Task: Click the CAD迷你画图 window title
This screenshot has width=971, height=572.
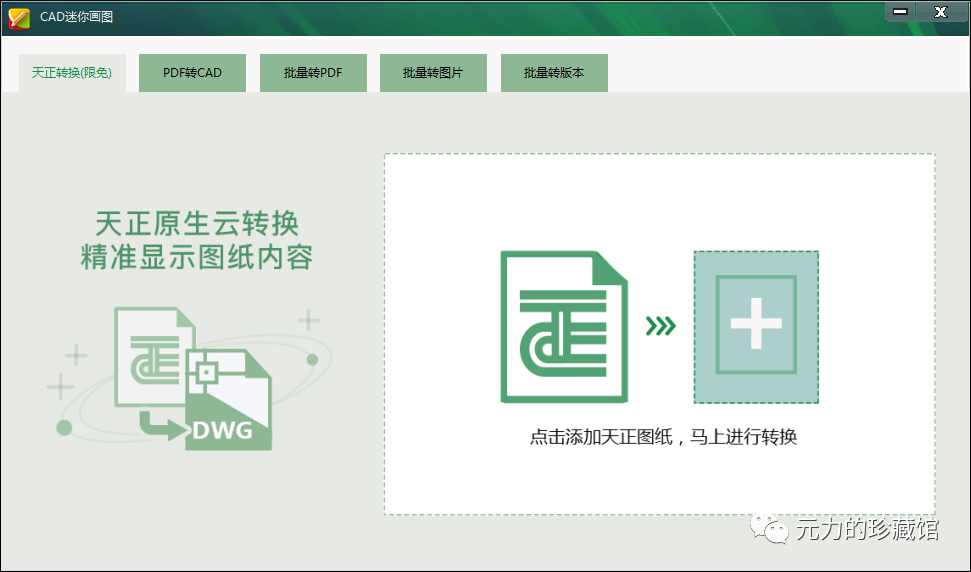Action: [77, 17]
